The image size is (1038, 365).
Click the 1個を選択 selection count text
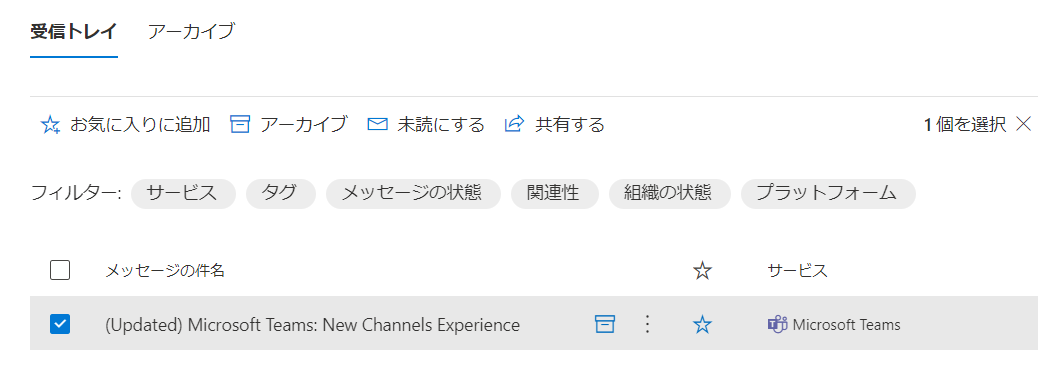[x=965, y=125]
